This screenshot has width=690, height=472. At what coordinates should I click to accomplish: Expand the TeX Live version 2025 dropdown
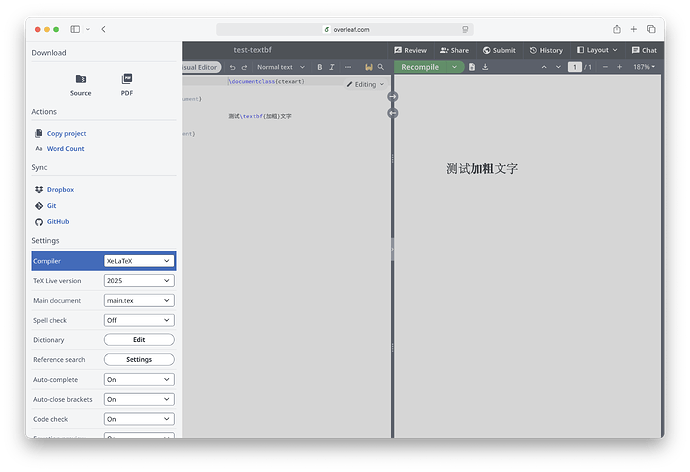click(x=139, y=281)
